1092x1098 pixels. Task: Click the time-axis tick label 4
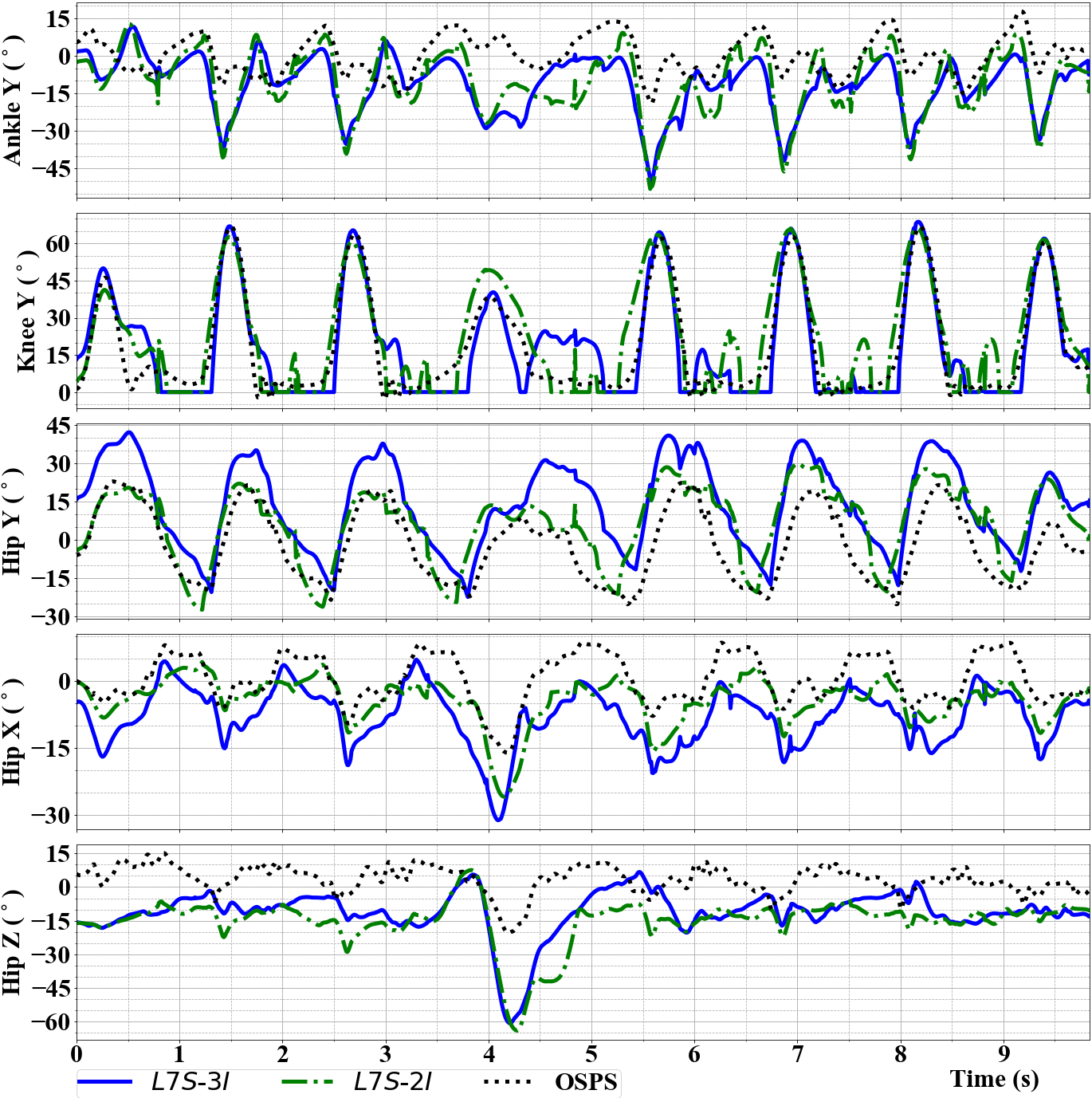[x=489, y=1054]
